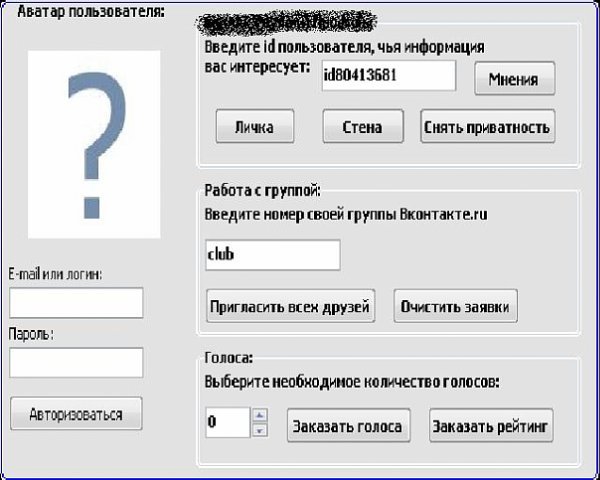Click into the Пароль input field
600x480 pixels.
click(x=76, y=362)
